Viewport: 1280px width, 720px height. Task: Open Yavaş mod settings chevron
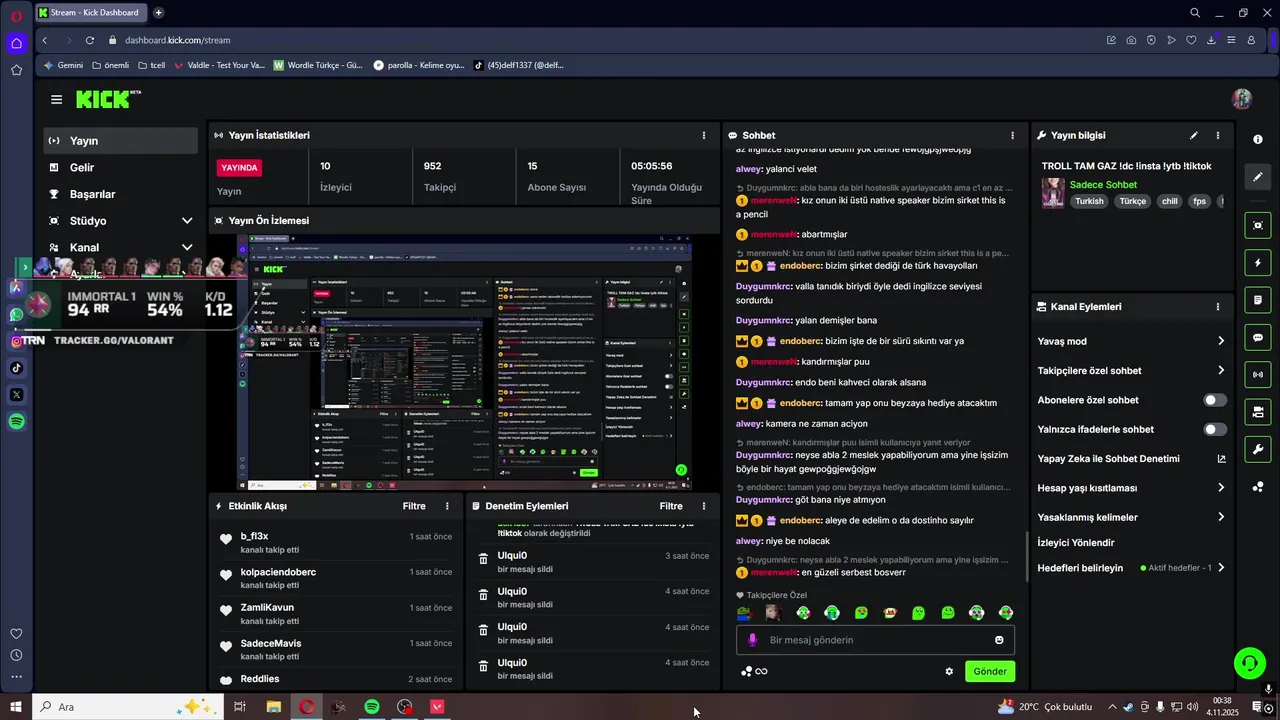point(1221,341)
